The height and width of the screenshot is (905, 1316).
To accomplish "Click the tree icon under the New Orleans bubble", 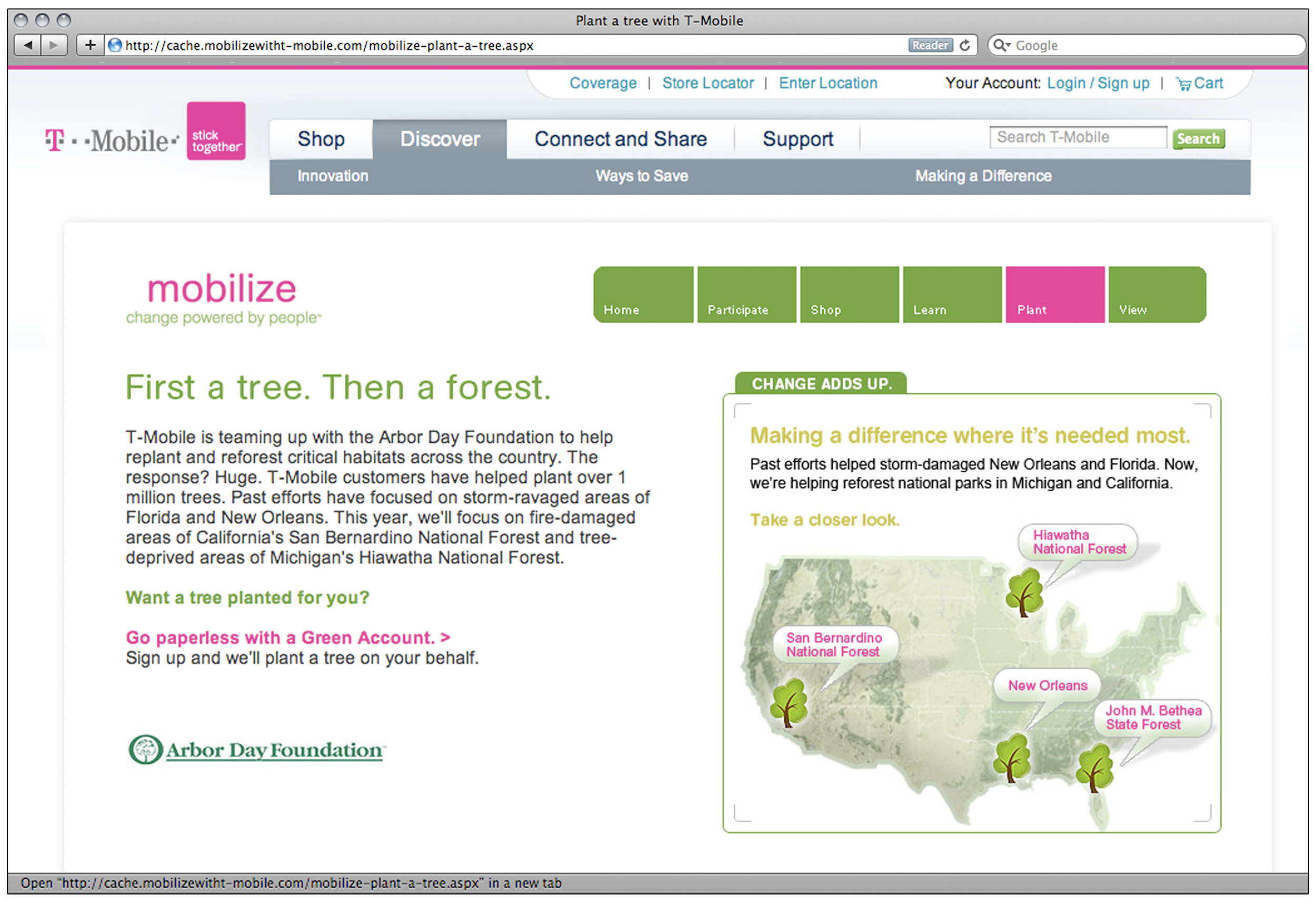I will (1012, 758).
